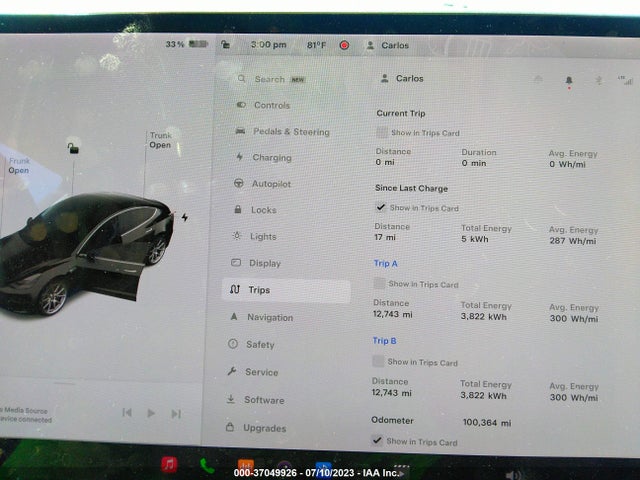The width and height of the screenshot is (640, 480).
Task: Uncheck Since Last Charge Show in Trips Card
Action: [x=381, y=207]
